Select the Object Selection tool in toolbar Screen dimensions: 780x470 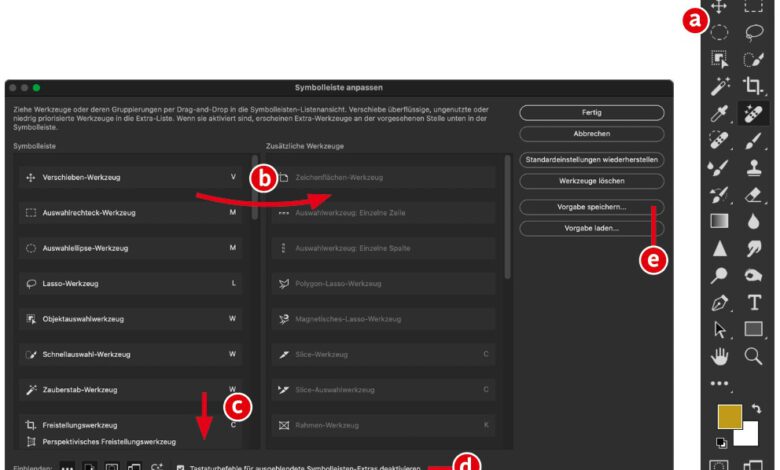[719, 59]
